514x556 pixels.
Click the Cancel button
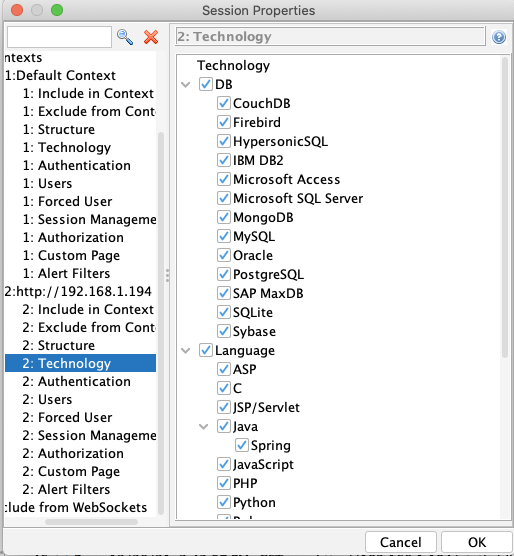pos(401,542)
